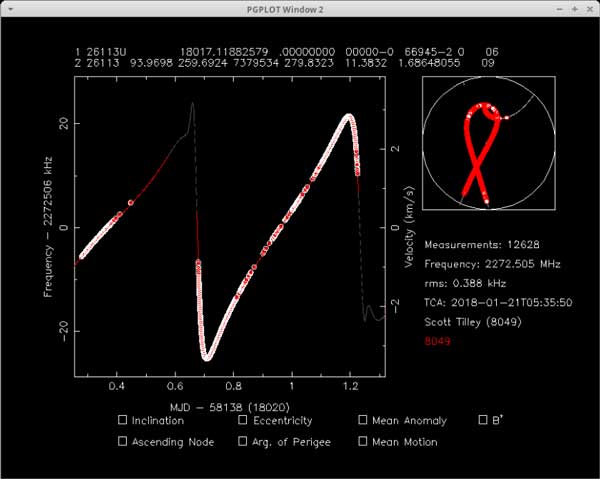600x479 pixels.
Task: Toggle the Mean Motion checkbox
Action: click(x=363, y=441)
